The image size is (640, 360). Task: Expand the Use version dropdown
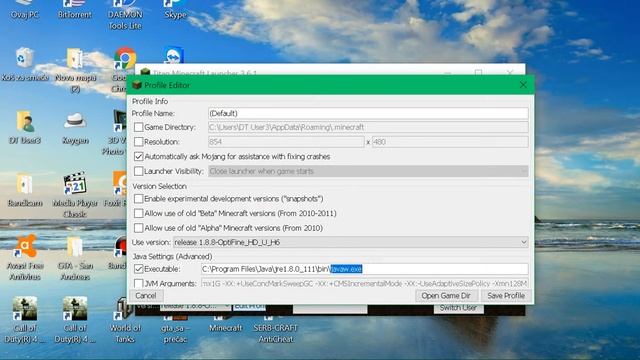351,242
